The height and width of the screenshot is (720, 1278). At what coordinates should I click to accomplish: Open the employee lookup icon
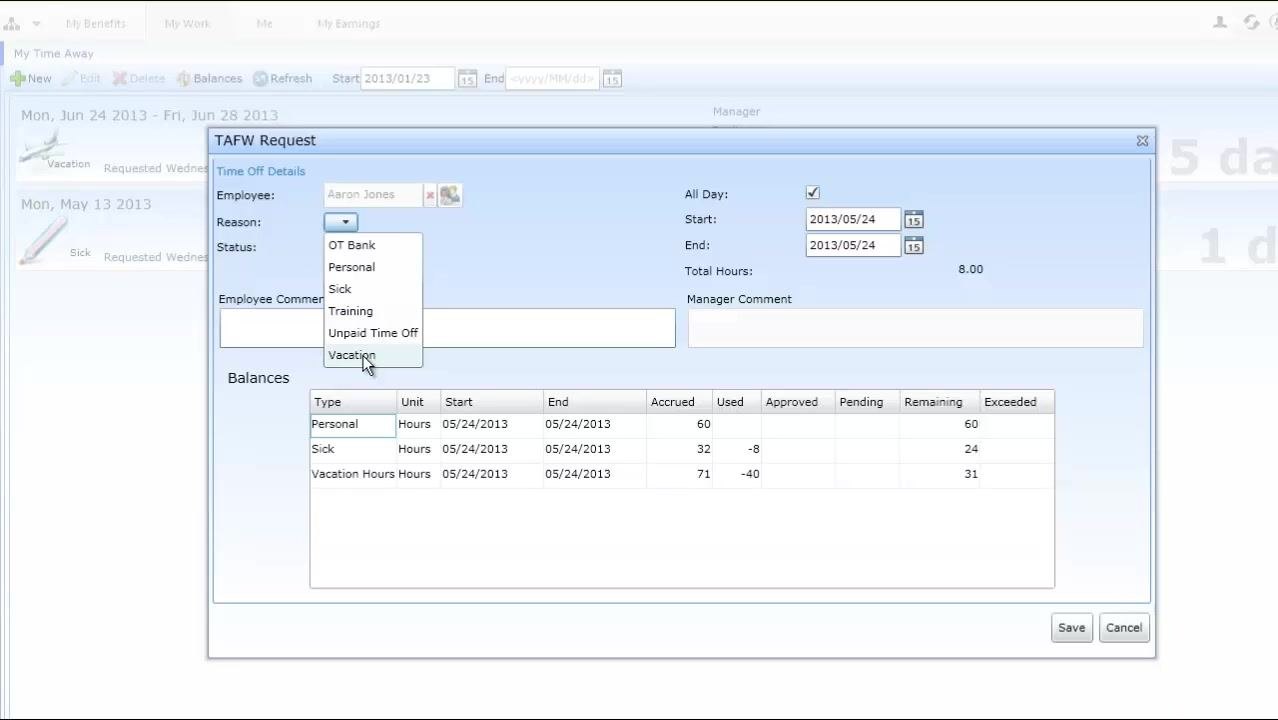tap(450, 195)
